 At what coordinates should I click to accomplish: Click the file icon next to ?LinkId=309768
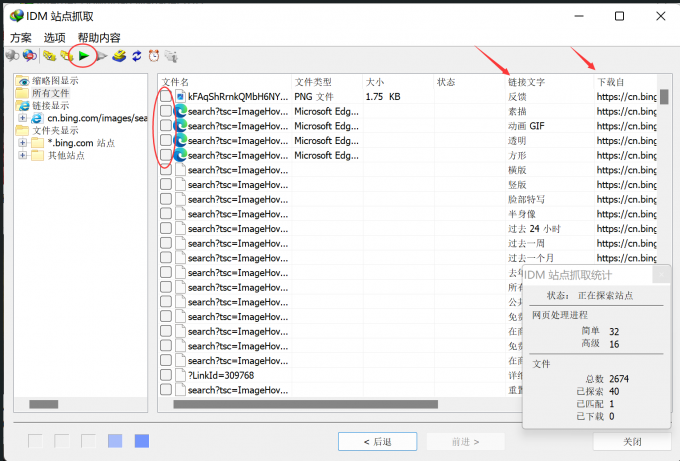pos(180,375)
